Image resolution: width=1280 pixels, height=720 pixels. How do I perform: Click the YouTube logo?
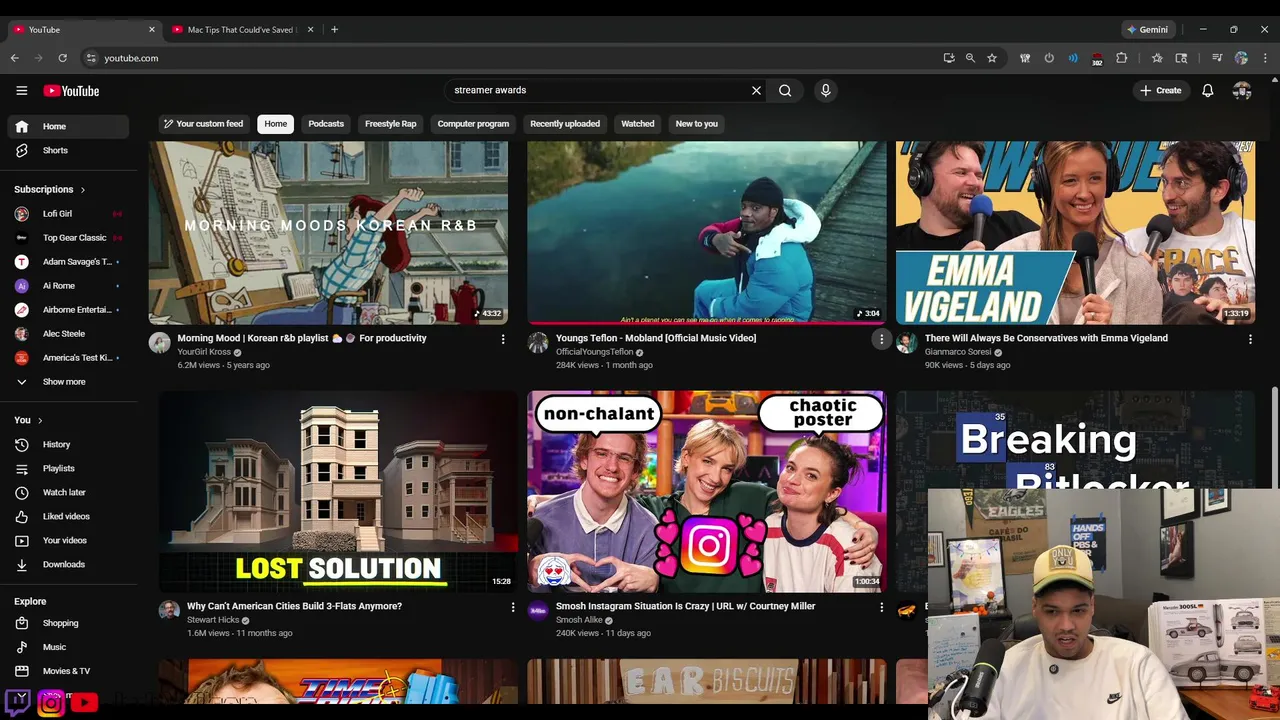tap(71, 91)
